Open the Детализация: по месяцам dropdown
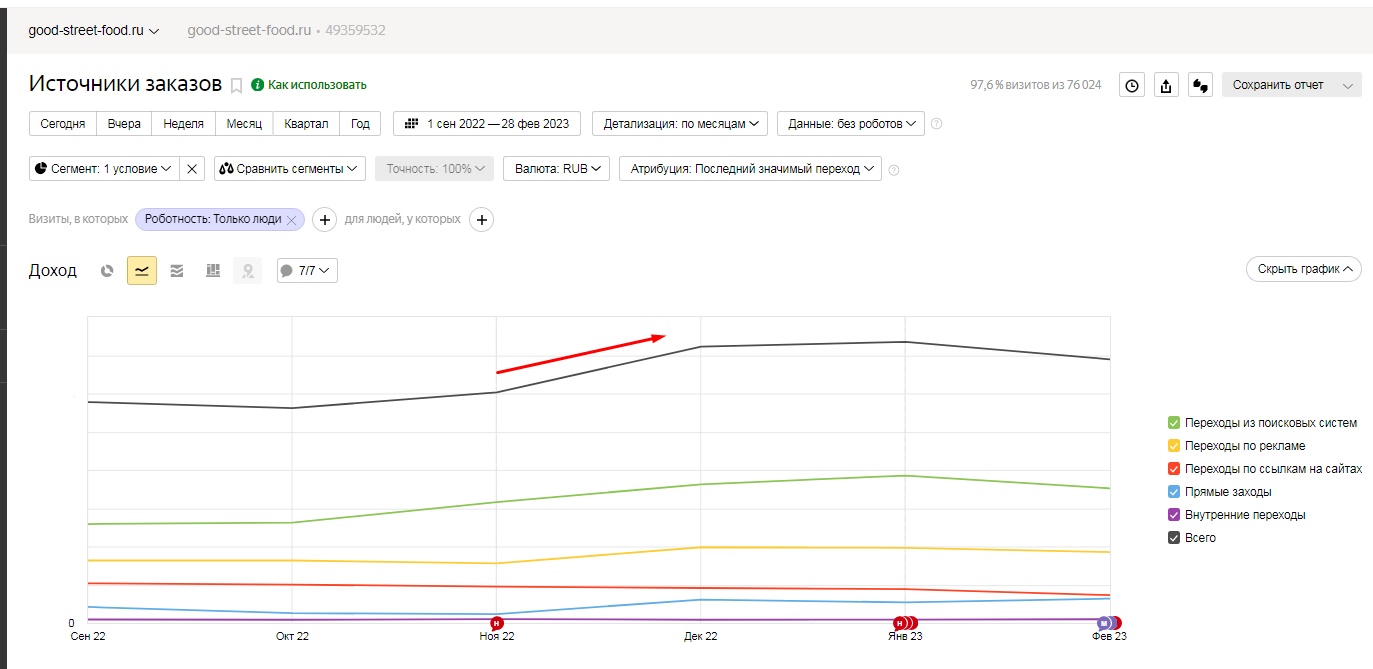This screenshot has height=669, width=1373. (x=680, y=124)
